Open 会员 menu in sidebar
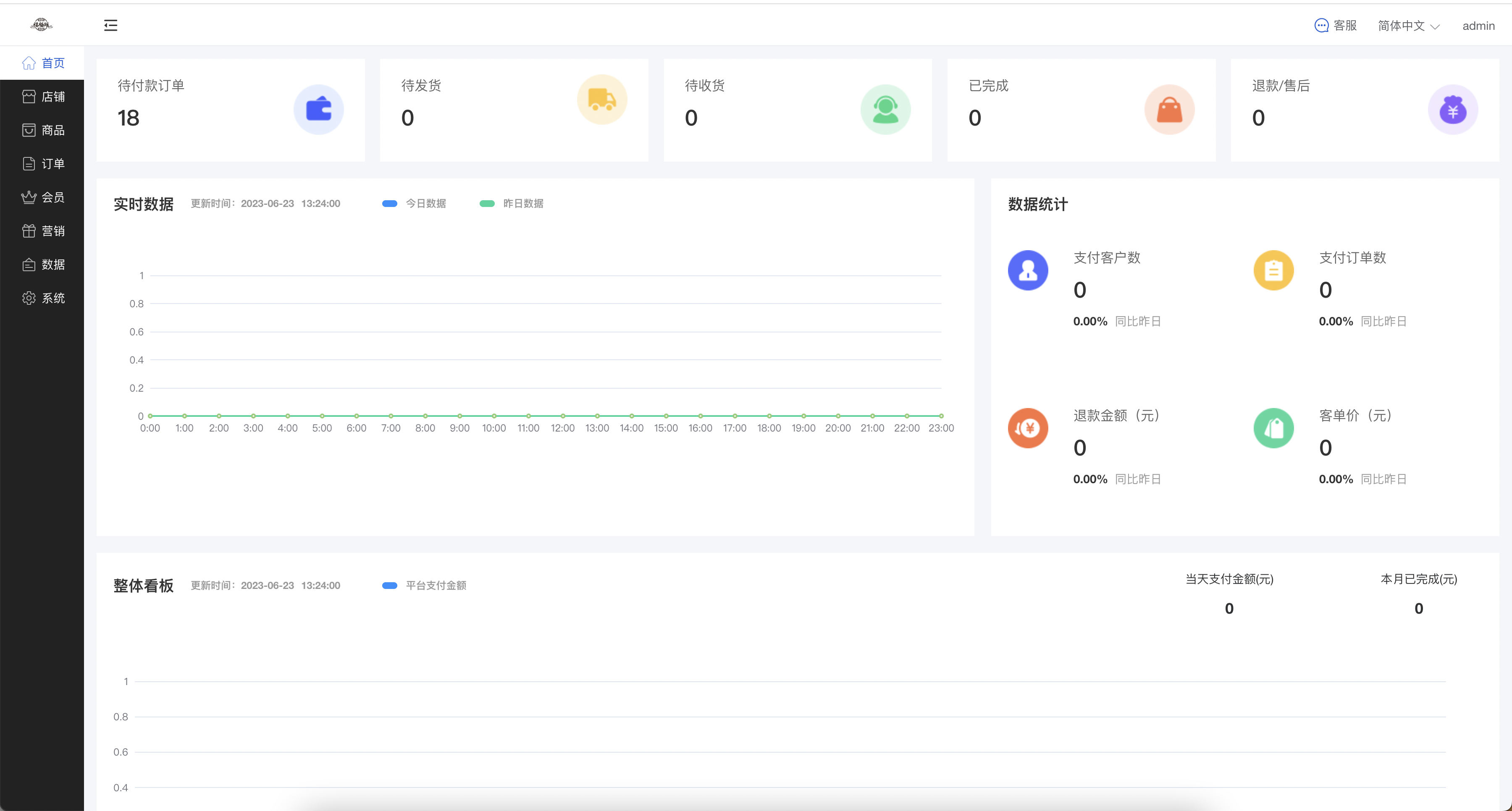Screen dimensions: 1512x811 (x=42, y=197)
